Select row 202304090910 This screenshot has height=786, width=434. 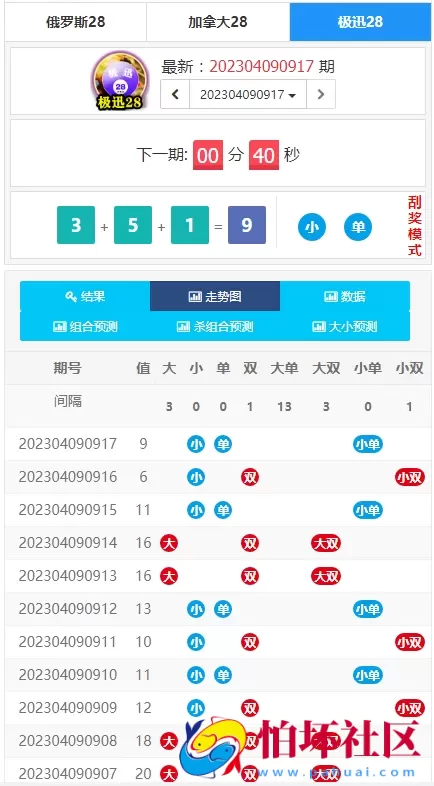tap(218, 675)
